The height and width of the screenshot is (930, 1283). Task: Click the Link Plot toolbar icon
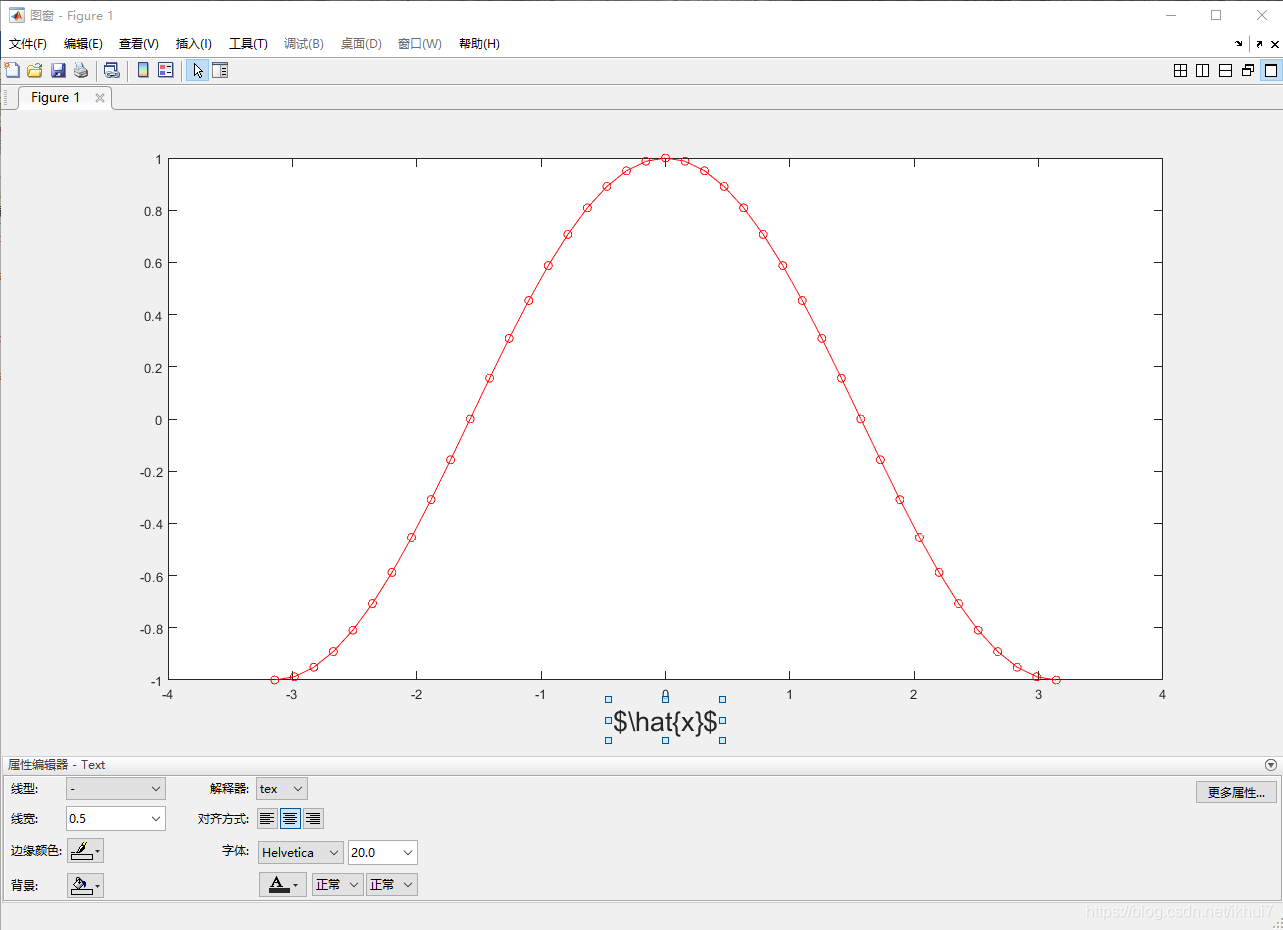pos(112,70)
